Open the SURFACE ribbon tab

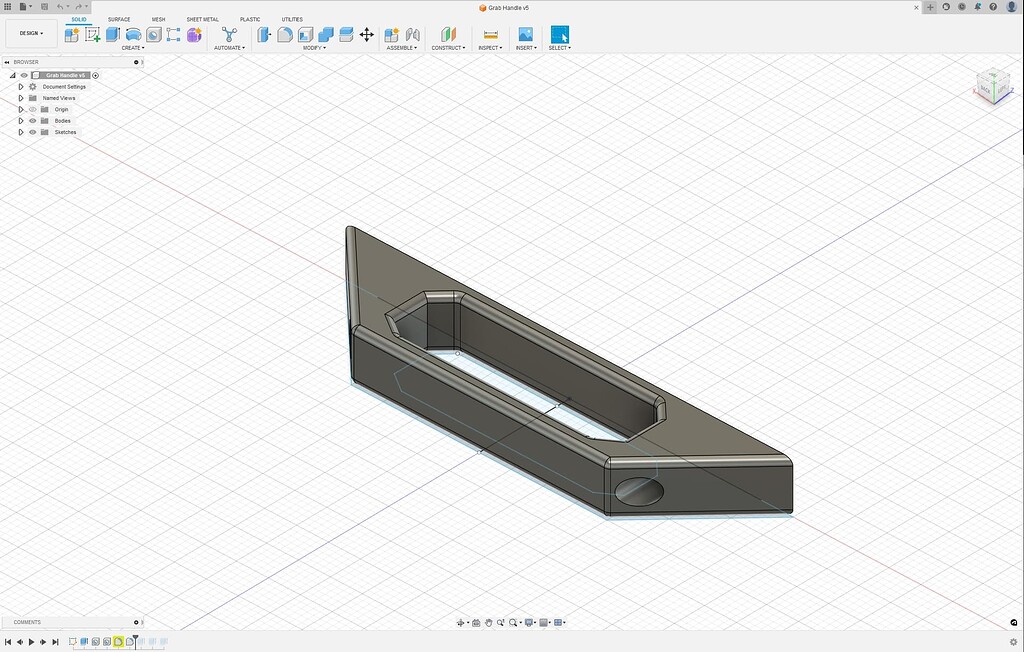[119, 19]
